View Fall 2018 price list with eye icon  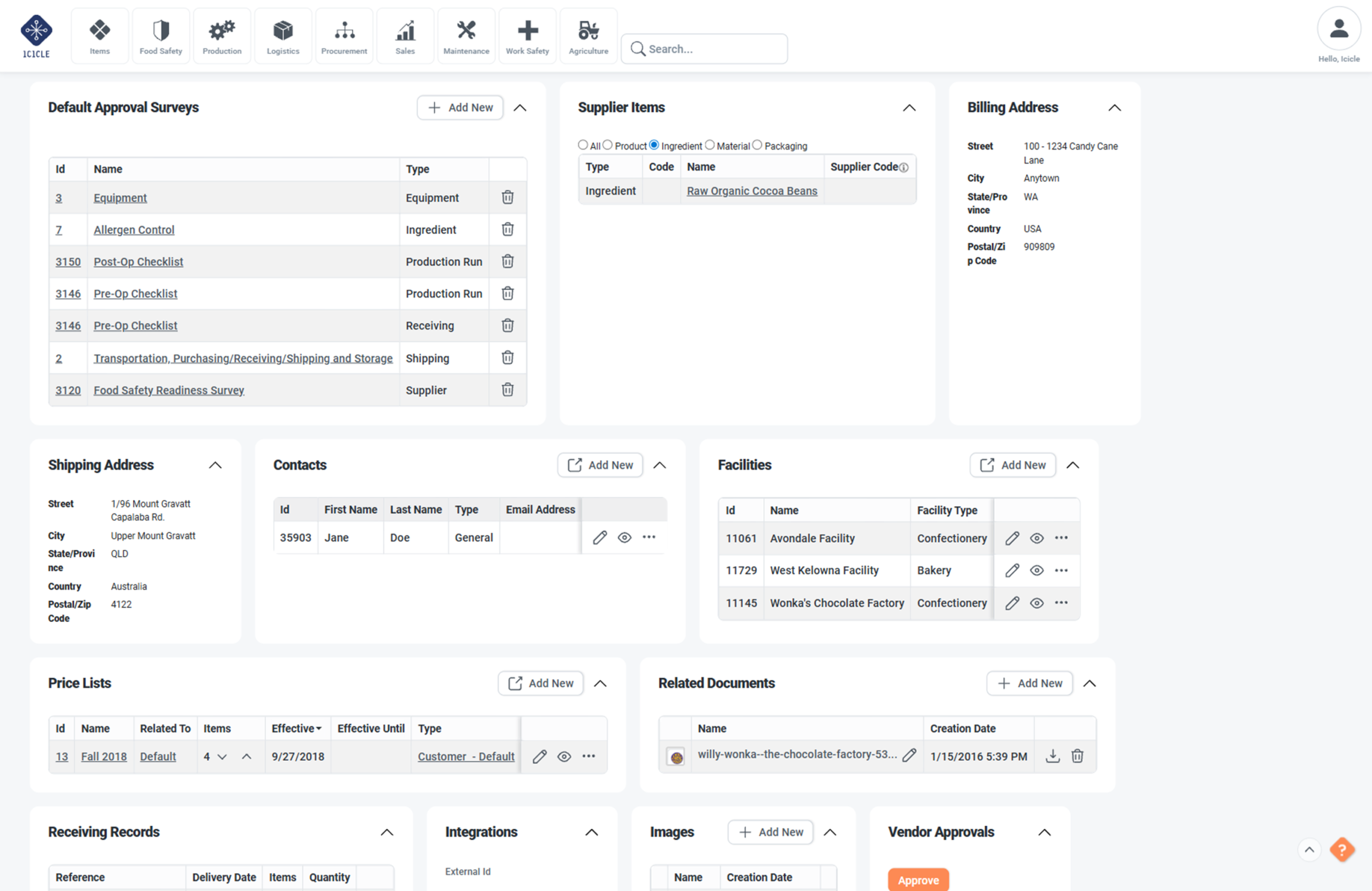tap(564, 757)
